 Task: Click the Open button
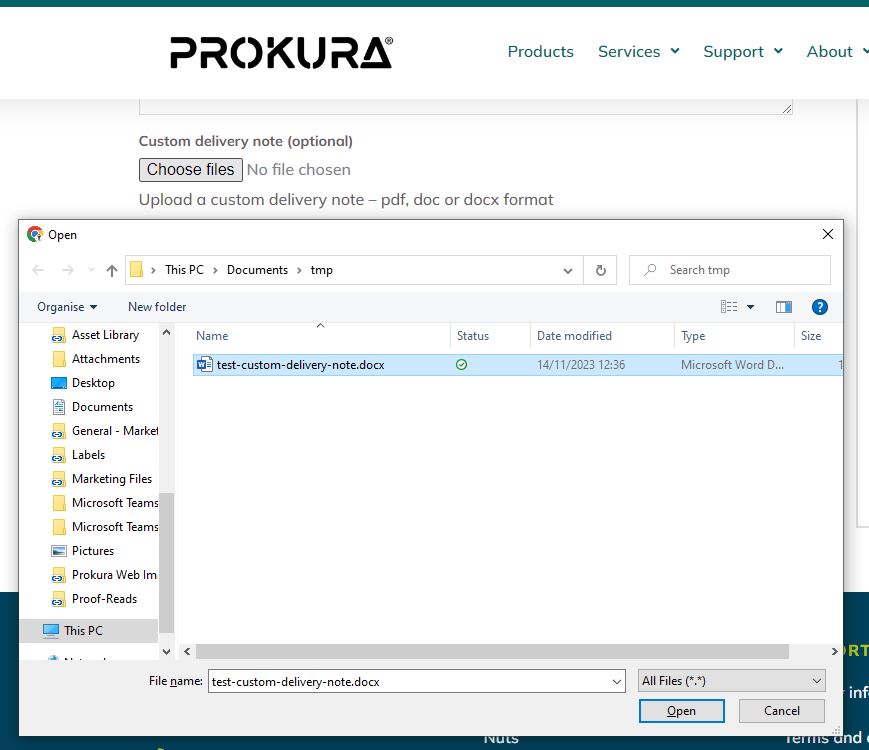pyautogui.click(x=681, y=711)
